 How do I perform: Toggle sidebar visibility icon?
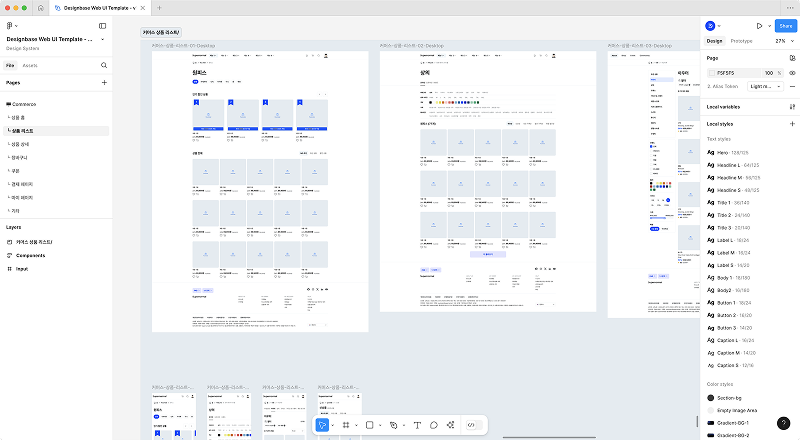tap(103, 26)
